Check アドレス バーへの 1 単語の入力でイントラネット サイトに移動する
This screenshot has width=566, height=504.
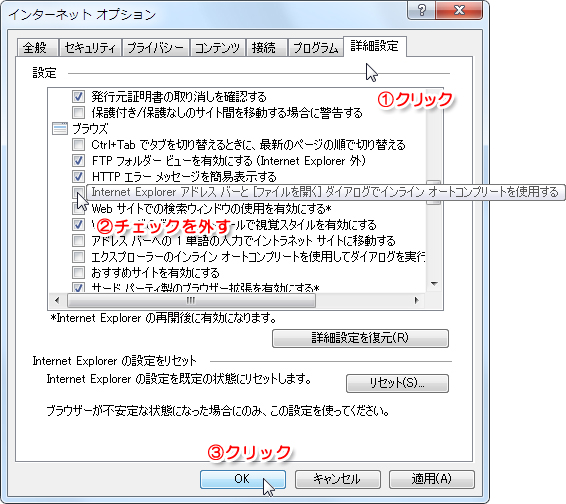tap(78, 240)
